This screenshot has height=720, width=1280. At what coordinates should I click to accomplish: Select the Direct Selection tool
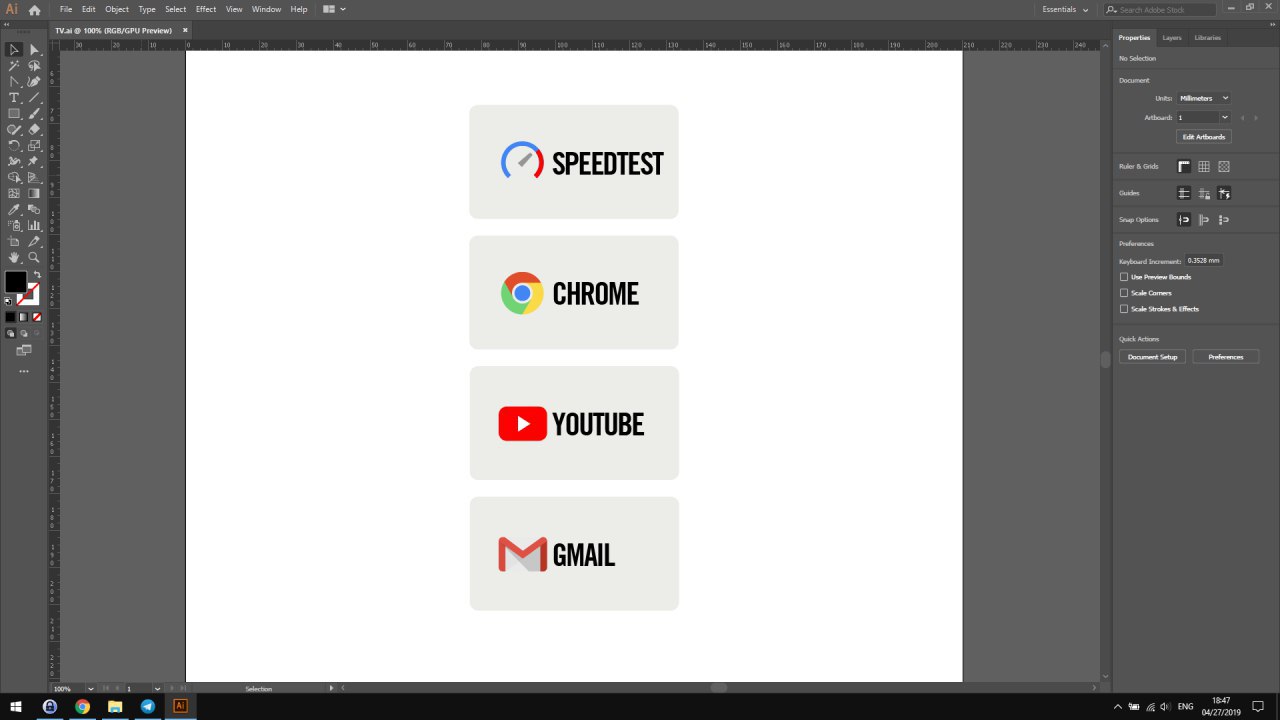click(x=34, y=49)
